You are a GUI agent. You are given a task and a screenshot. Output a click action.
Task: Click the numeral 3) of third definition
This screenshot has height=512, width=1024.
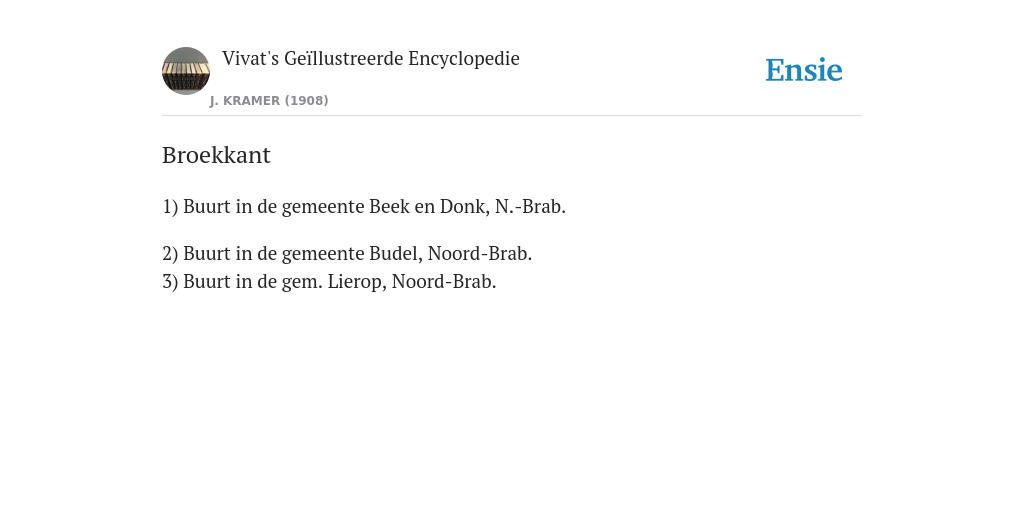(x=170, y=281)
